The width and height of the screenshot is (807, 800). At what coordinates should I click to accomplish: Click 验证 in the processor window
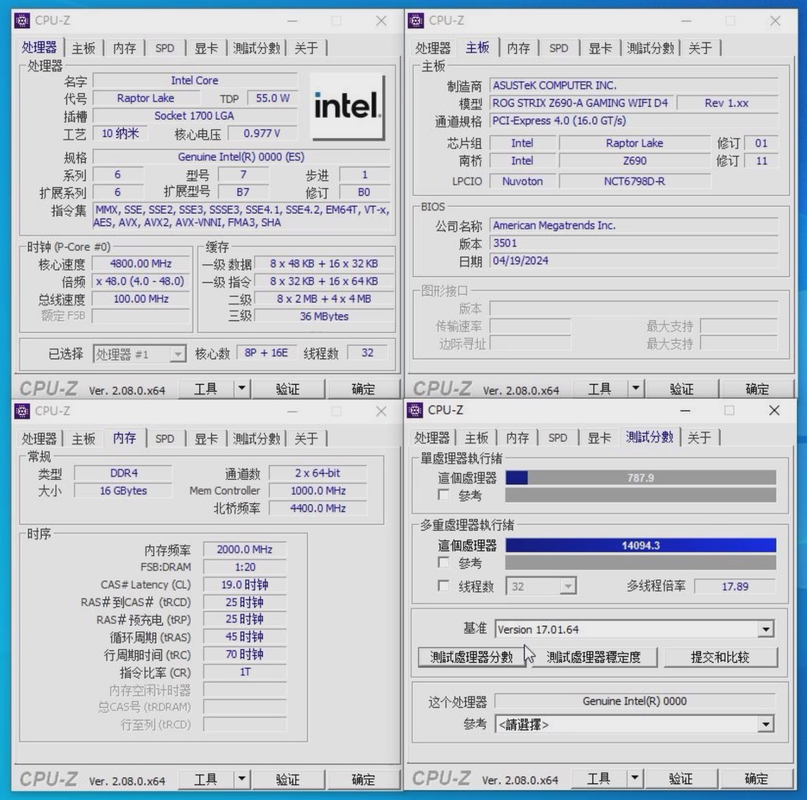288,389
